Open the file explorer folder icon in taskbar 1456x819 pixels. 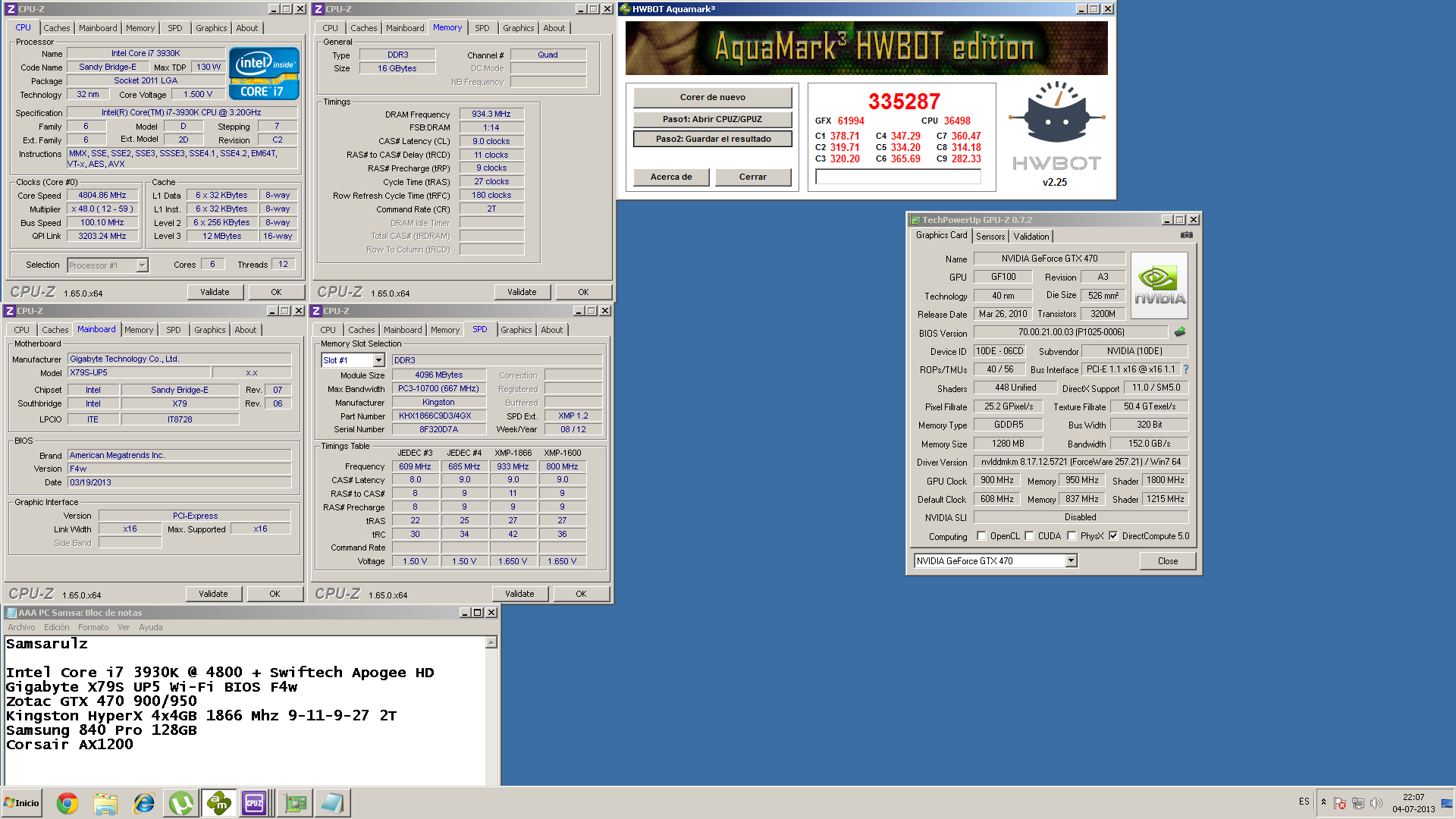(x=105, y=803)
